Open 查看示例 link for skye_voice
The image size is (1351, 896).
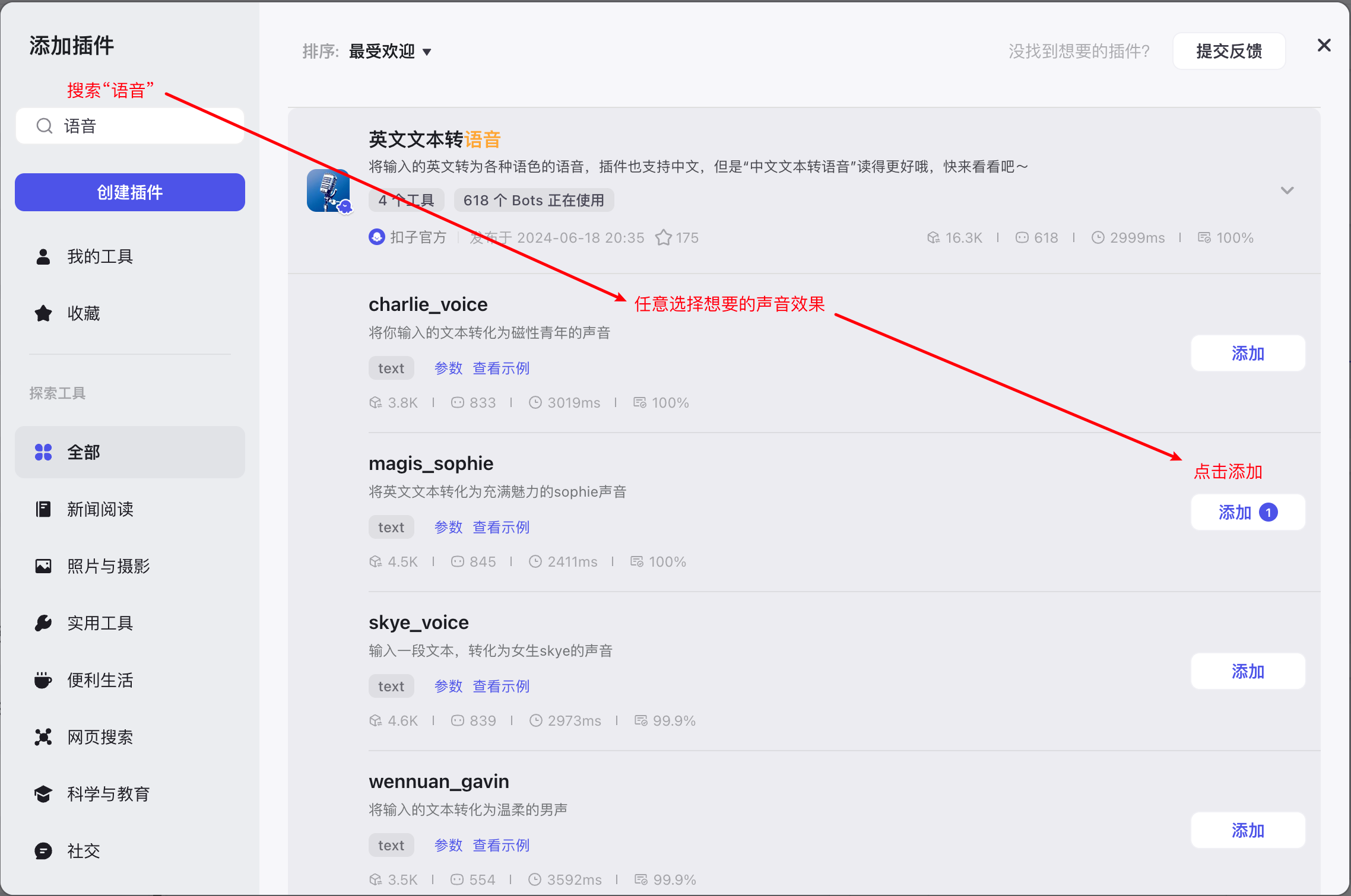coord(500,687)
